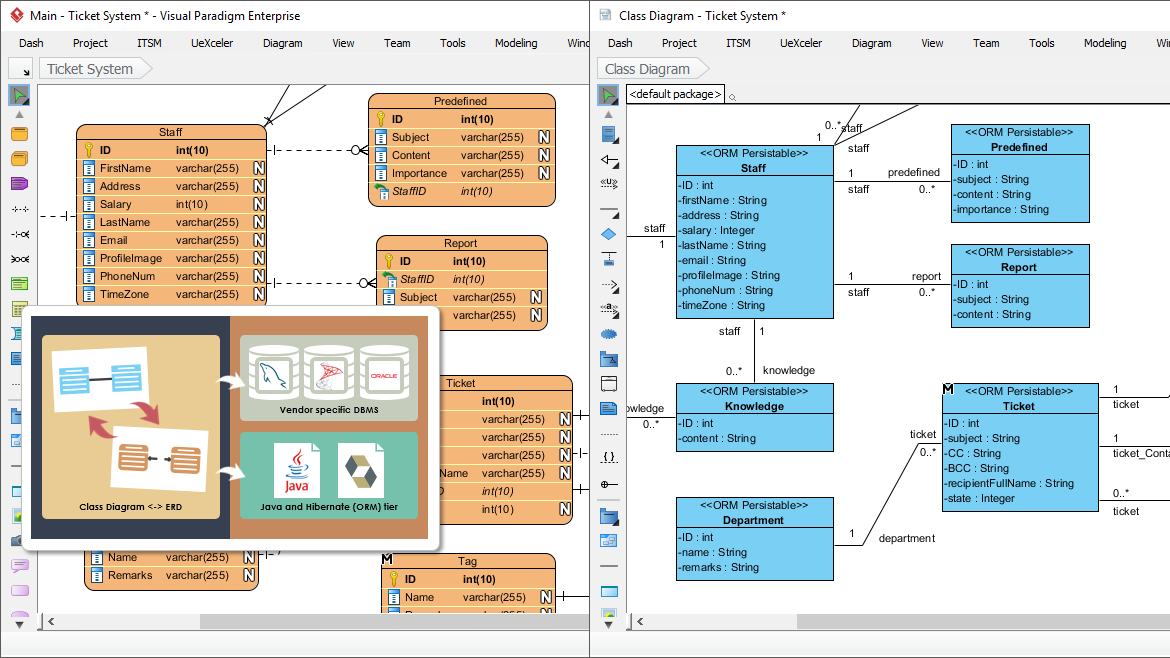Choose the Package folder tool
1170x658 pixels.
(609, 359)
